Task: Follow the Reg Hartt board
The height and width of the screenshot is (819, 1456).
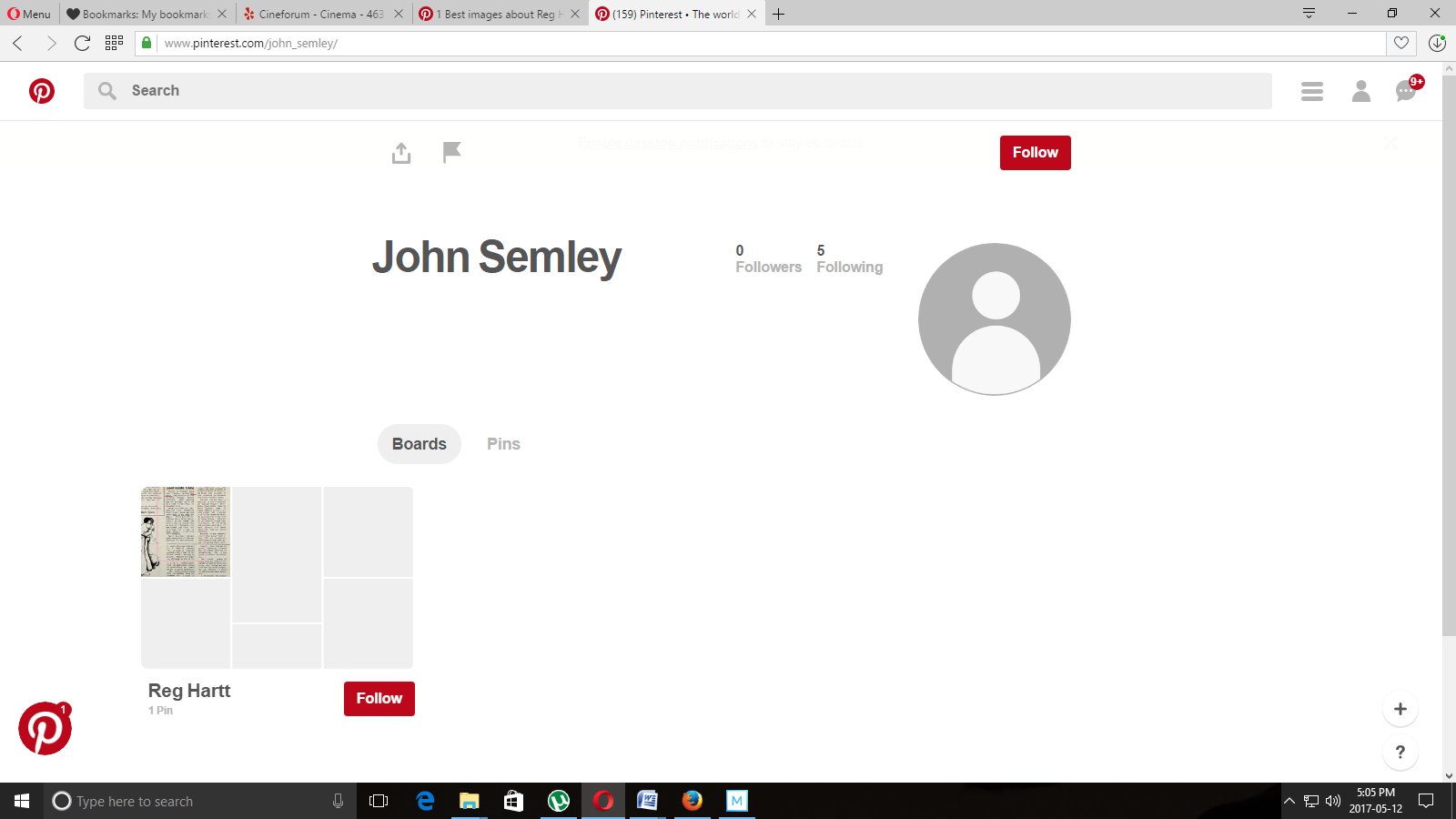Action: click(379, 699)
